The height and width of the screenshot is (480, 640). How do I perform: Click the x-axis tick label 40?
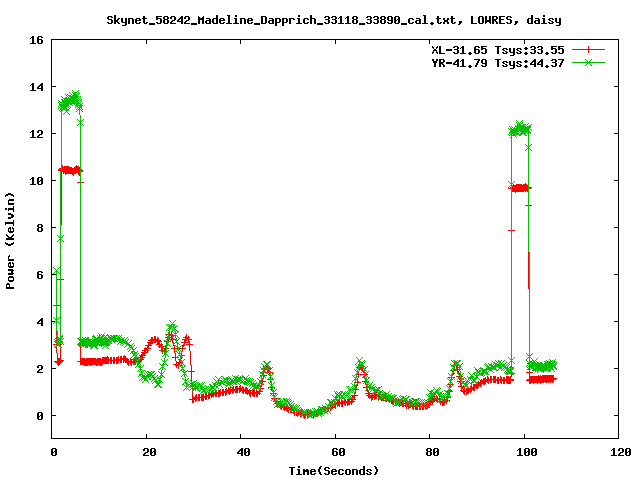[243, 452]
